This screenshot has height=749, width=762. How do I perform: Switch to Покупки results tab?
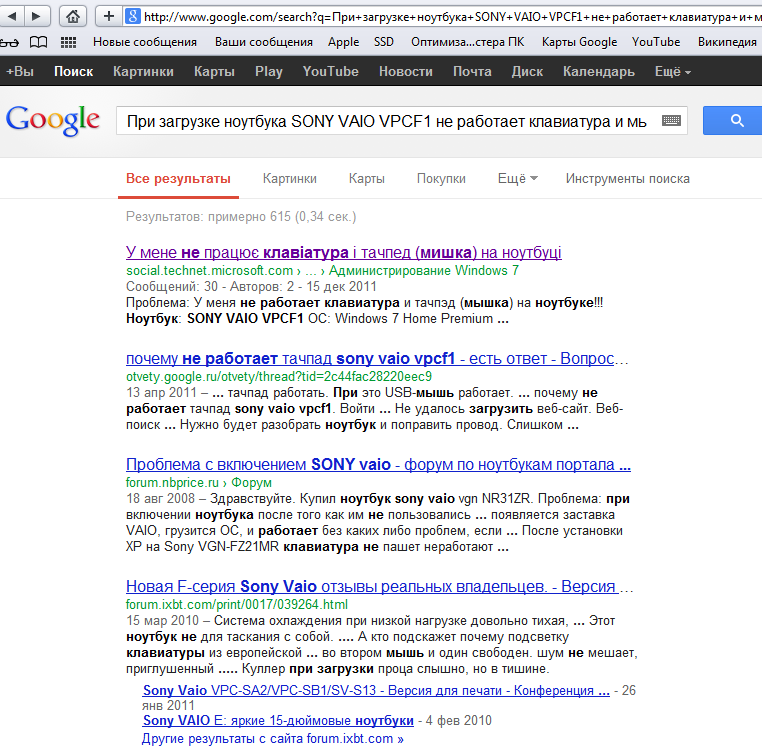tap(441, 179)
